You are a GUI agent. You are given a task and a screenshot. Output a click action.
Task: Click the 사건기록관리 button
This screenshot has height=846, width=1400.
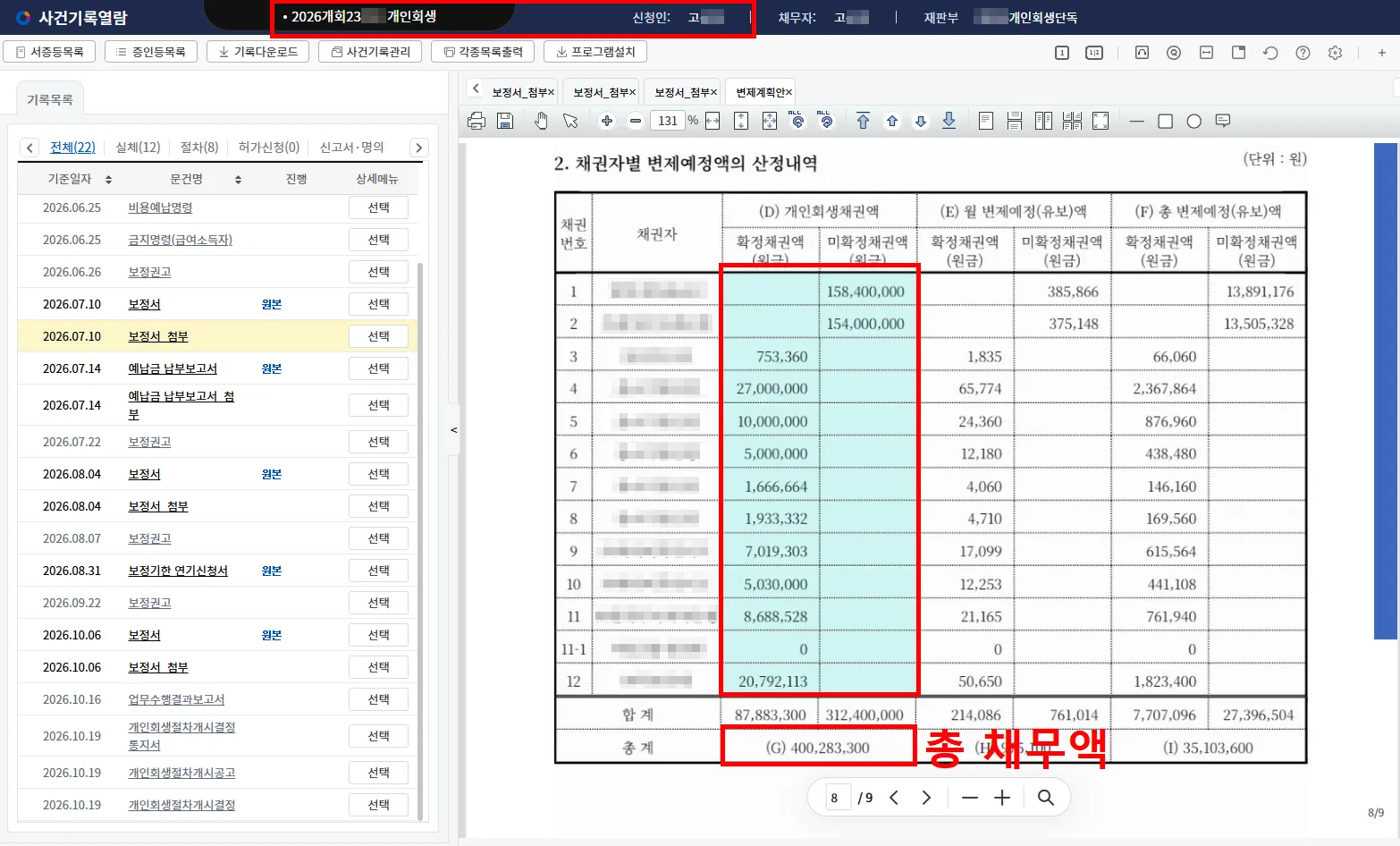371,52
